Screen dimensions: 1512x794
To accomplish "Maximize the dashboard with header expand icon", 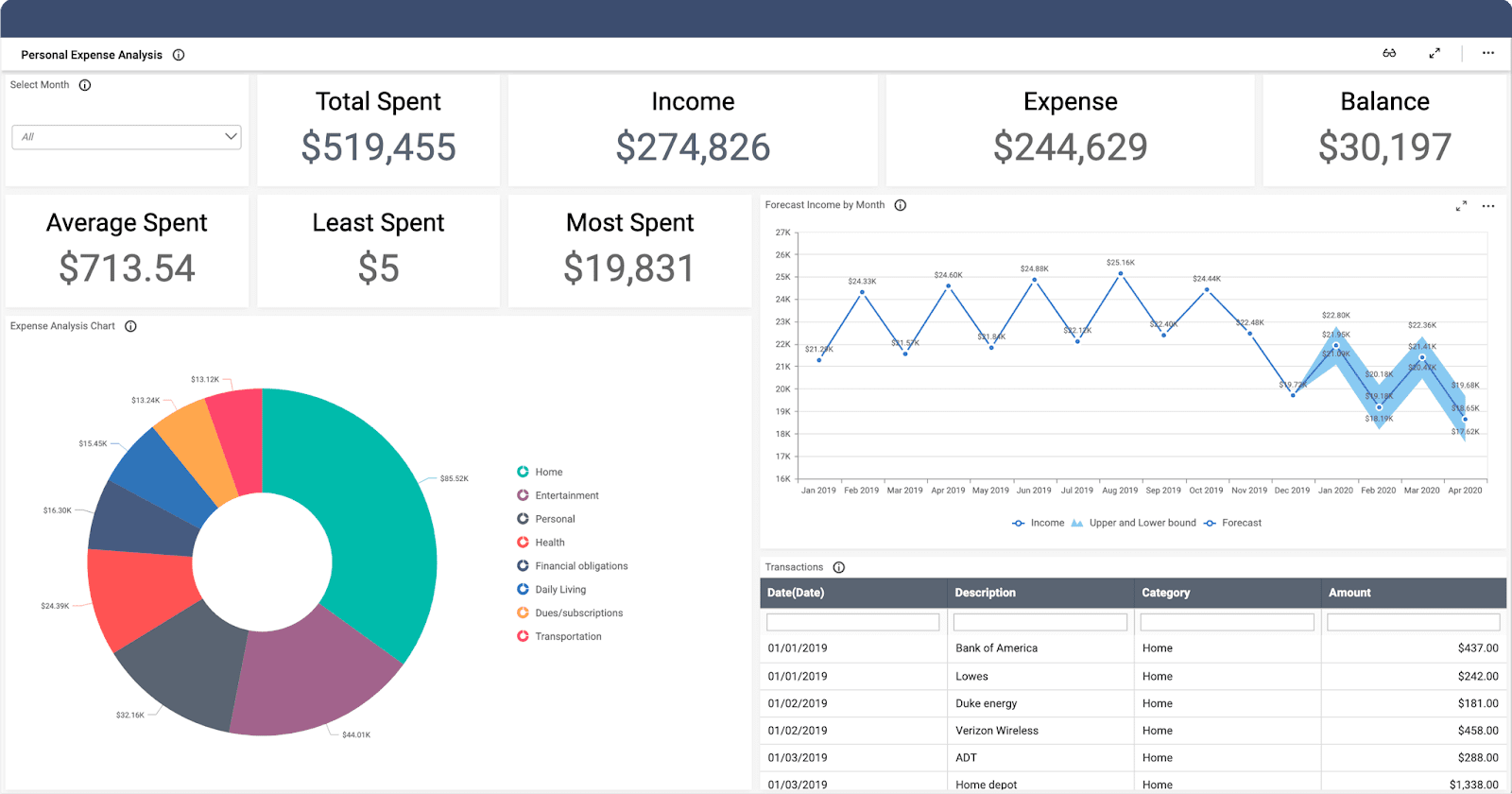I will (x=1435, y=54).
